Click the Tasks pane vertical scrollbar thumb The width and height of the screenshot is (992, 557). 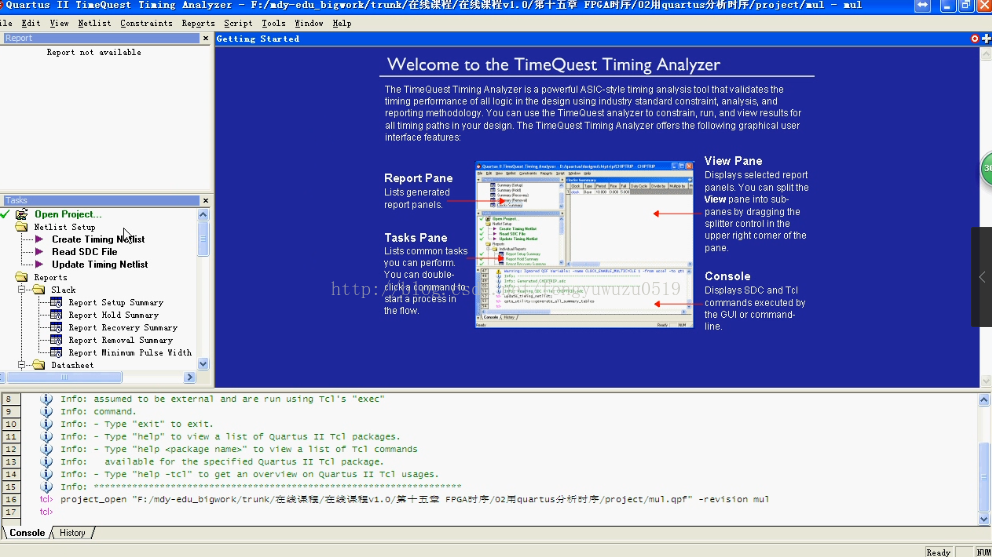pyautogui.click(x=203, y=239)
